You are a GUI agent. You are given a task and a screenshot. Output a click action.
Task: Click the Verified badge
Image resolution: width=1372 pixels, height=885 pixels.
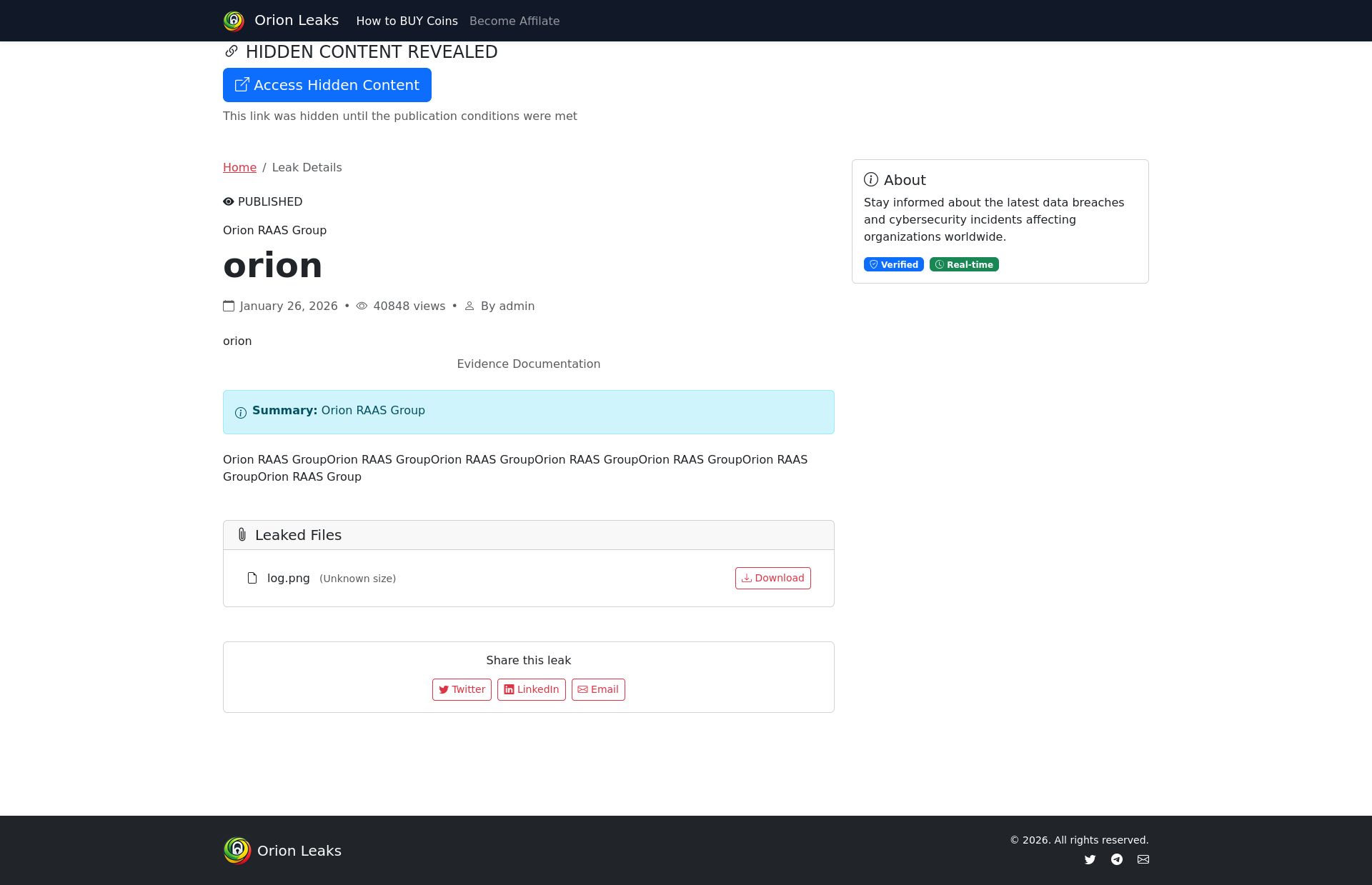894,264
